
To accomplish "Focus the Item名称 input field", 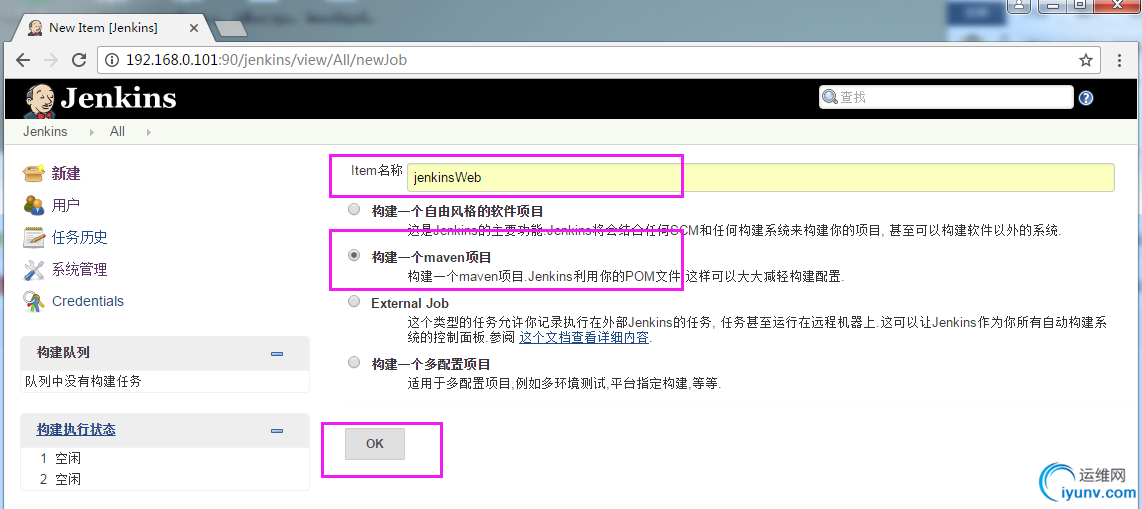I will pyautogui.click(x=760, y=178).
